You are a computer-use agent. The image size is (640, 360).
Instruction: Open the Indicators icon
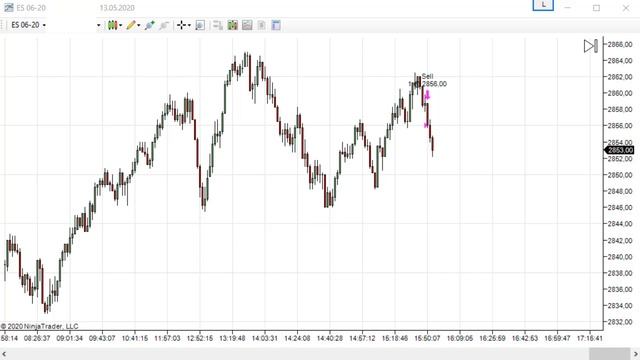[x=247, y=25]
